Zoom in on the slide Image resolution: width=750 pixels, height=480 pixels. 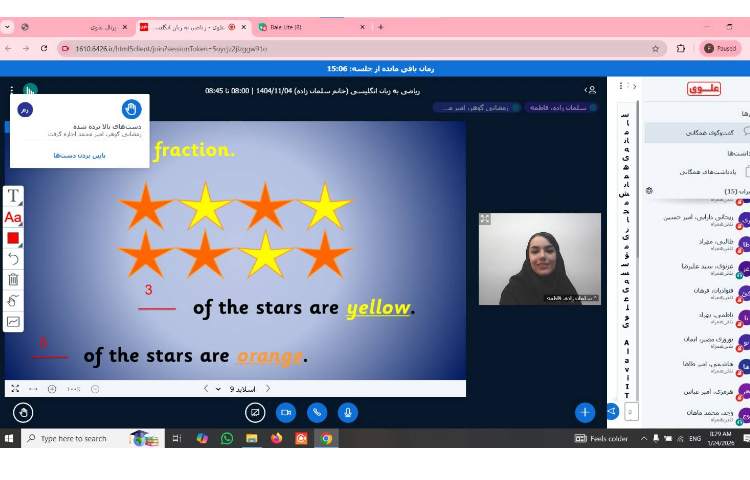[52, 389]
